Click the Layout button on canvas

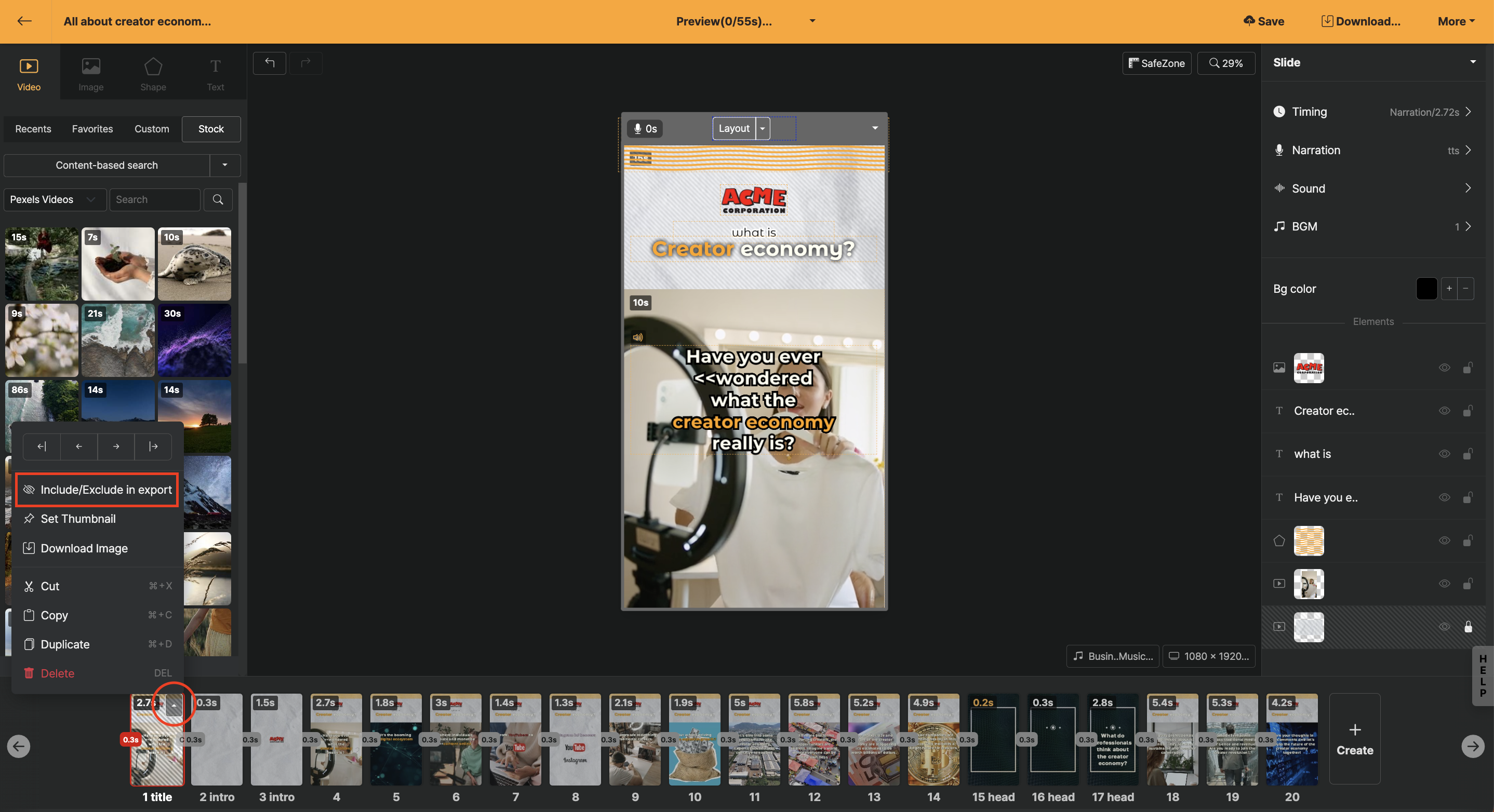tap(733, 128)
